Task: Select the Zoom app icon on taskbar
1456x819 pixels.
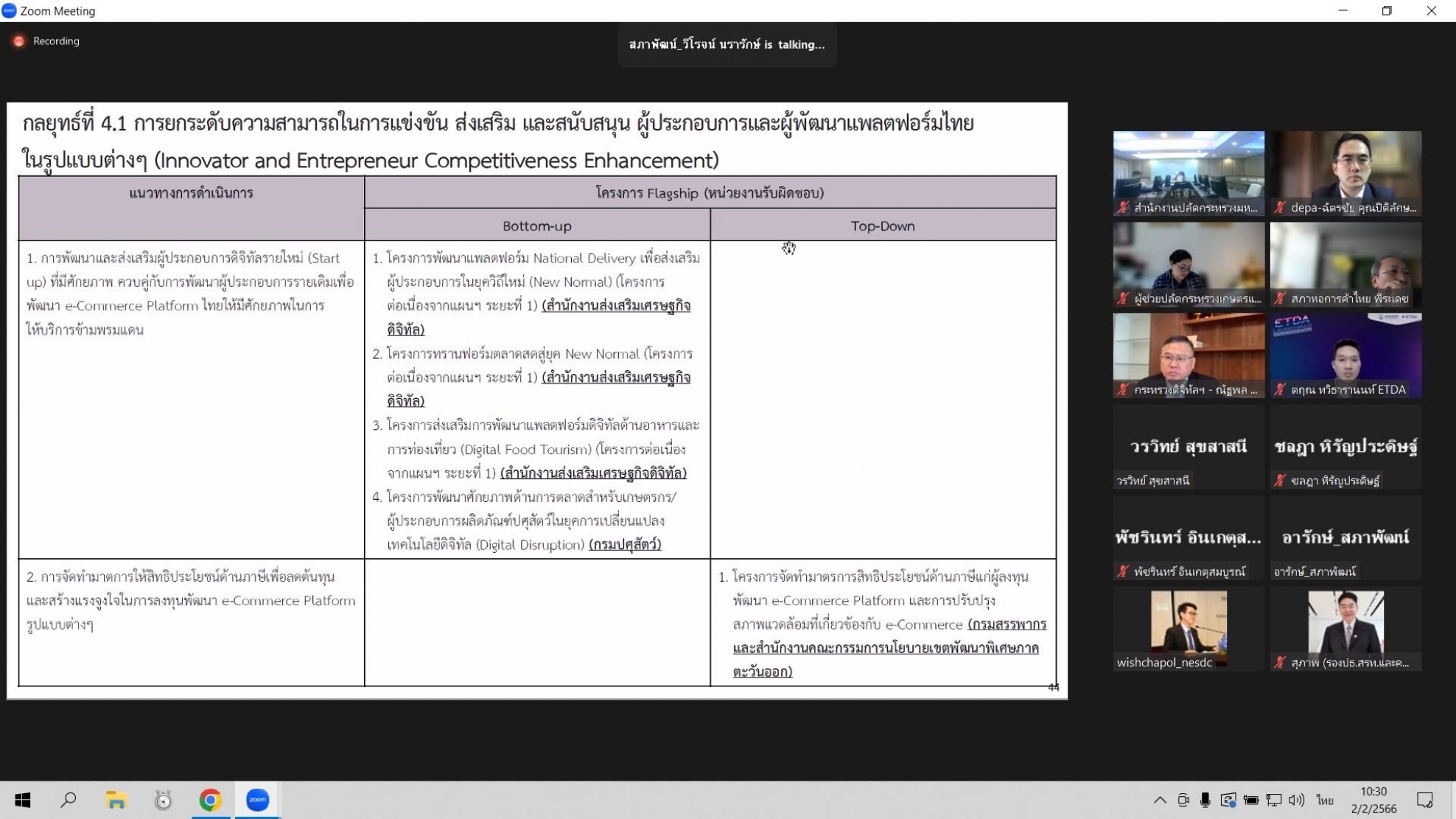Action: pos(257,800)
